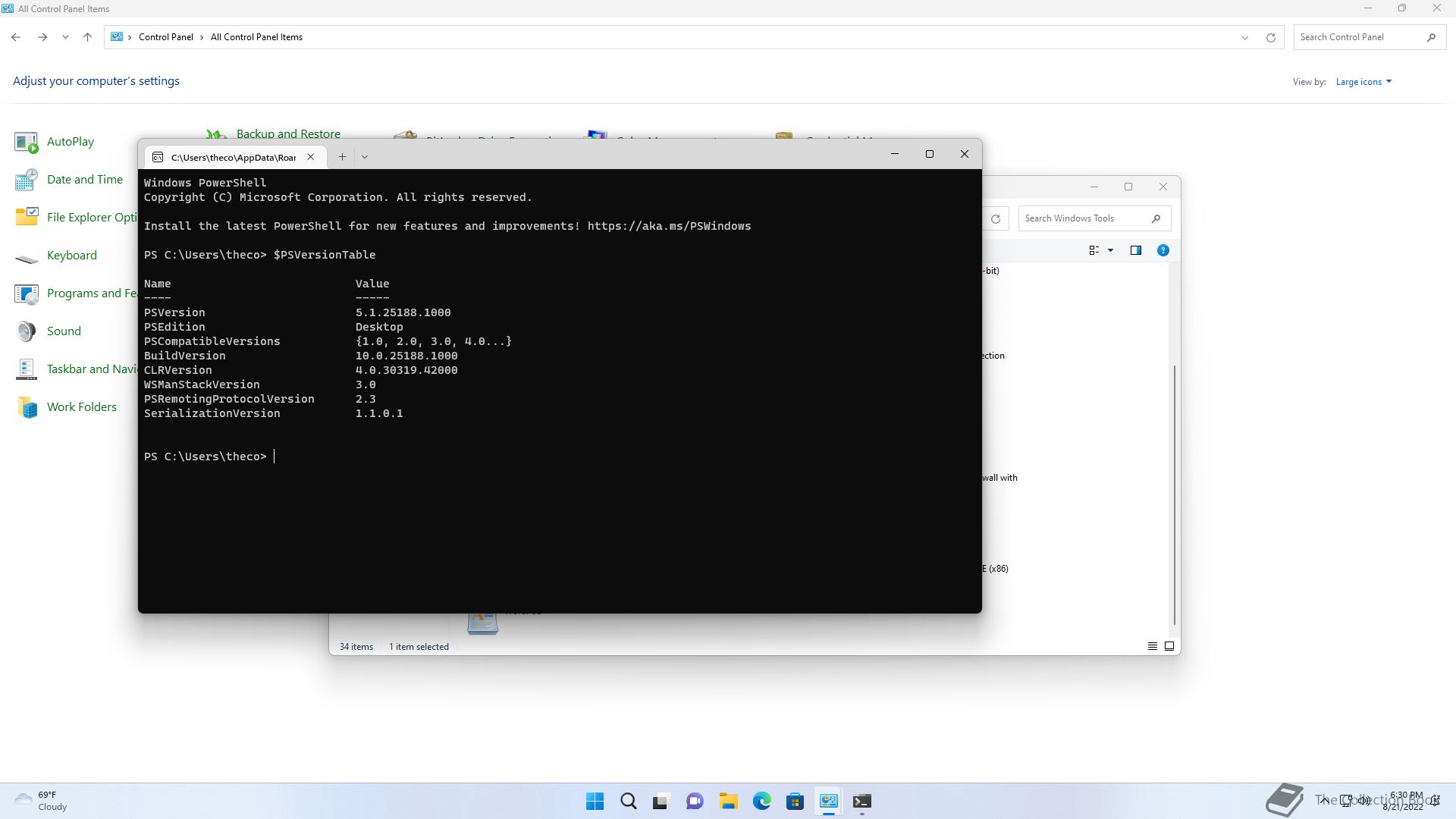1456x819 pixels.
Task: Switch to Control Panel taskbar icon
Action: (x=829, y=802)
